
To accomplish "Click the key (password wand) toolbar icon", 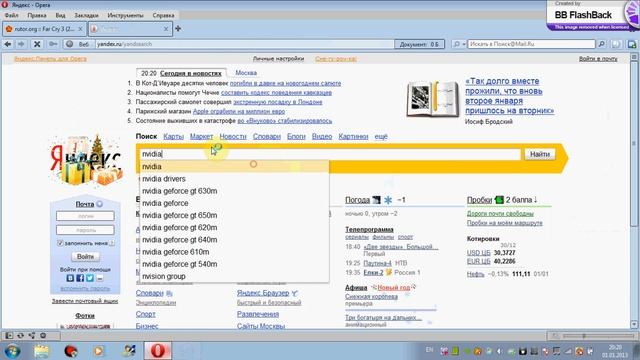I will tap(53, 44).
